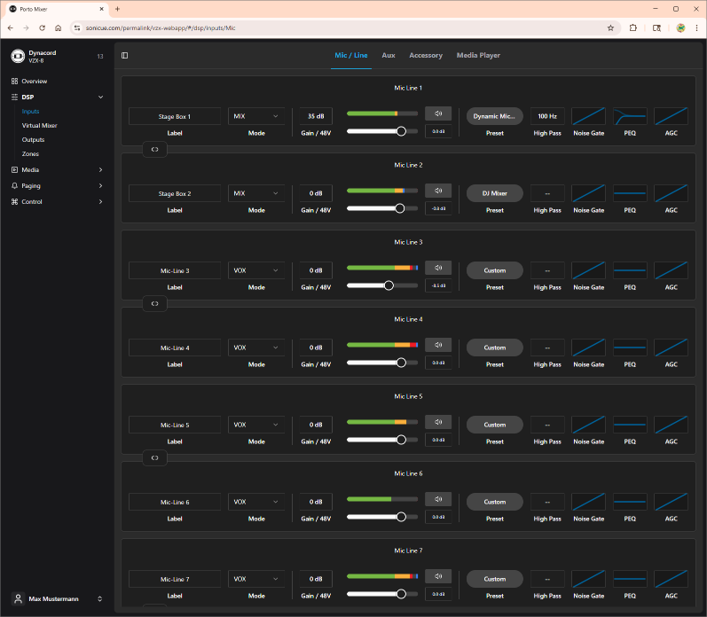Mute Mic Line 1 speaker icon
This screenshot has height=617, width=707.
438,113
